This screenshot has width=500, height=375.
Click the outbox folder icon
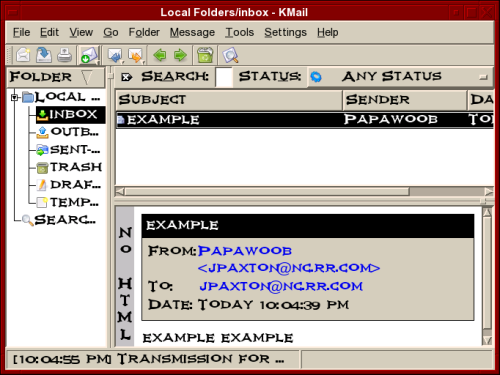[x=42, y=132]
